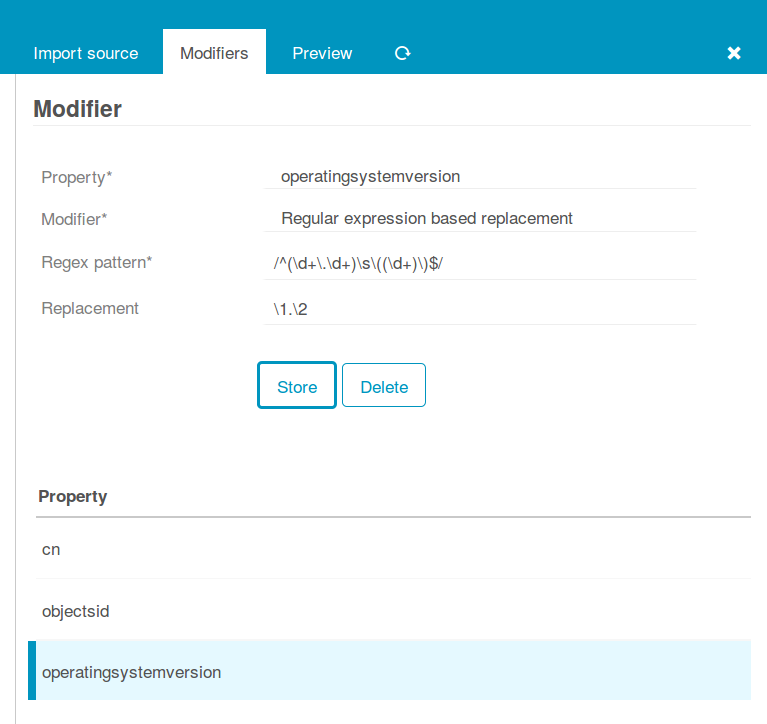Switch to the Import source tab

pyautogui.click(x=86, y=53)
